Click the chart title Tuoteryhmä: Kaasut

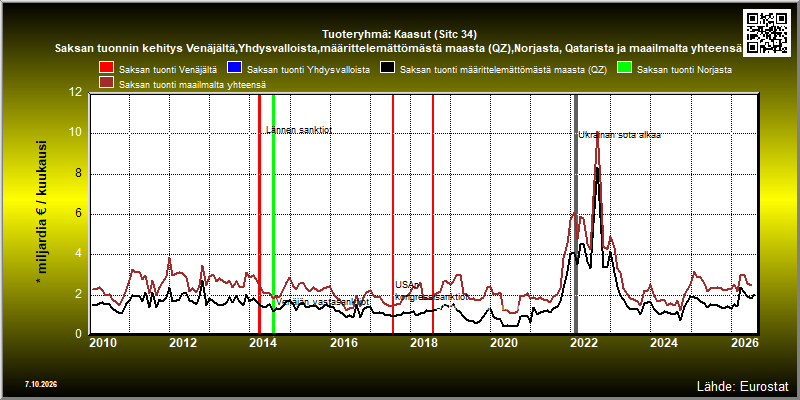[x=399, y=35]
